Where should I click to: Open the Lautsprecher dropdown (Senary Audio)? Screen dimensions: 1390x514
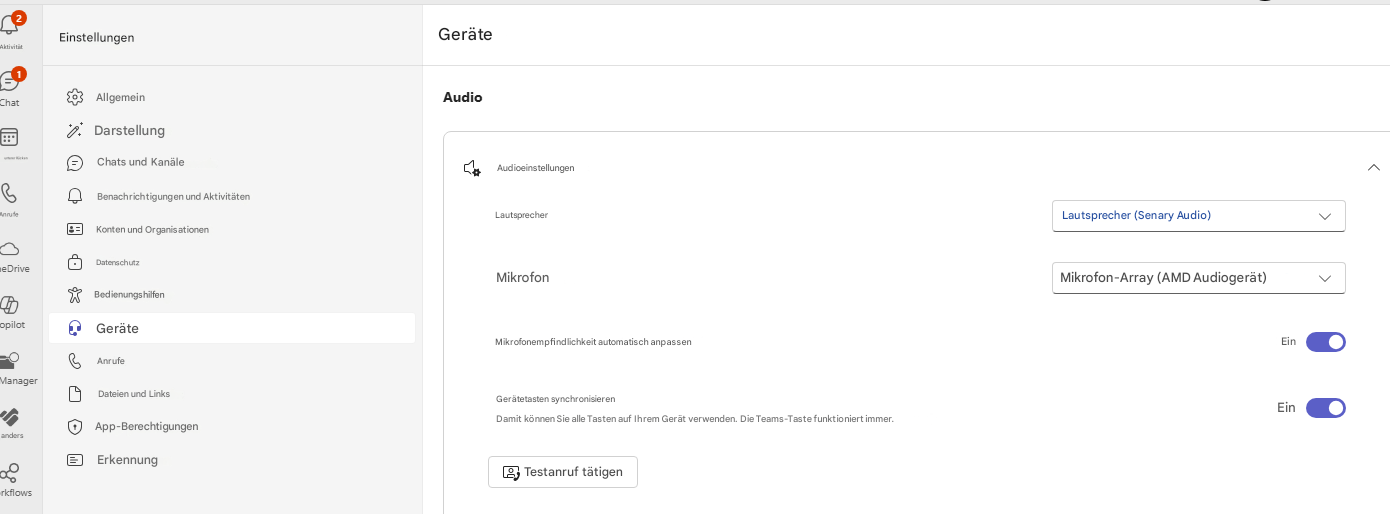[x=1199, y=216]
